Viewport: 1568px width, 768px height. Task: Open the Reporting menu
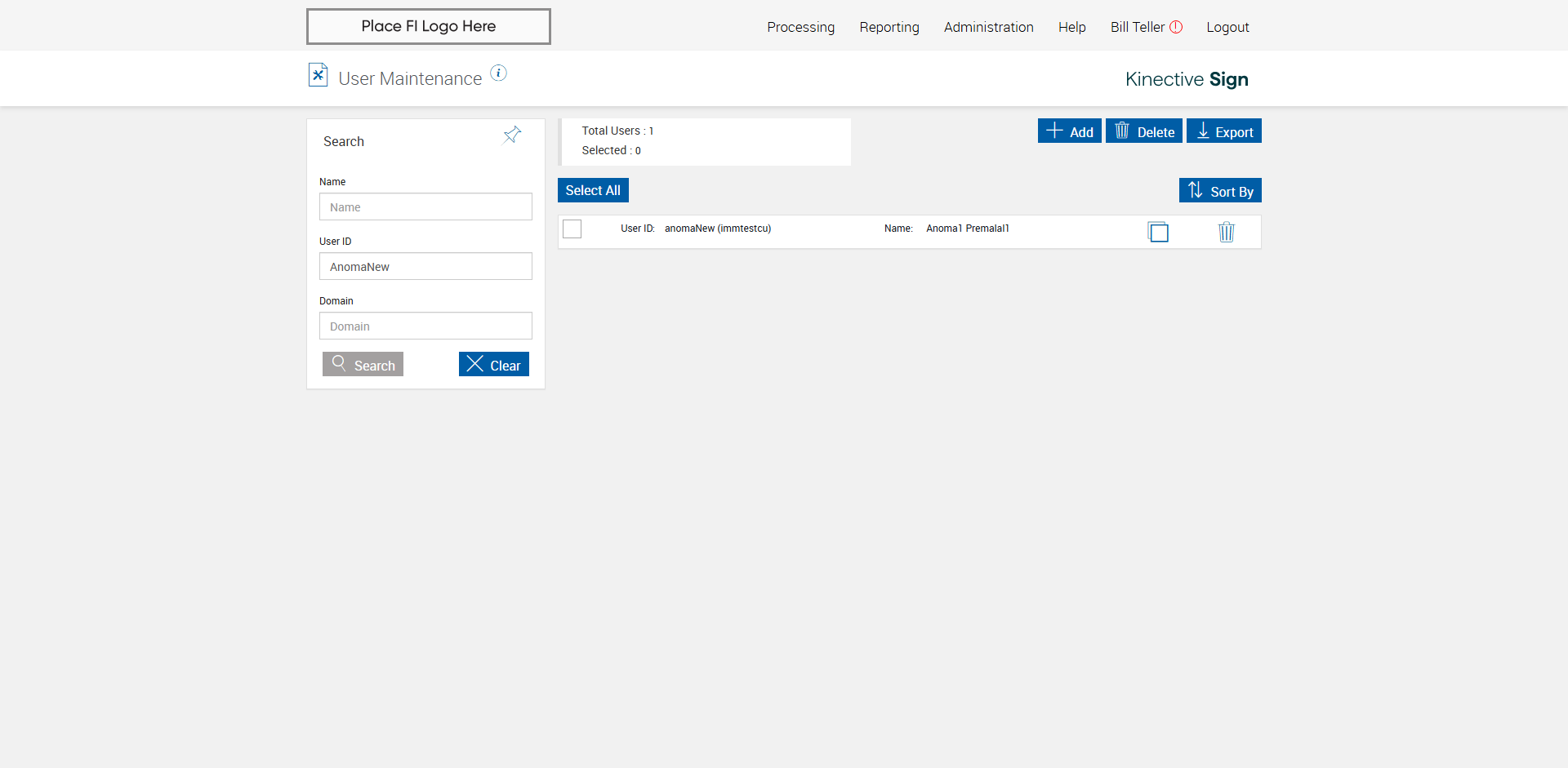[889, 27]
